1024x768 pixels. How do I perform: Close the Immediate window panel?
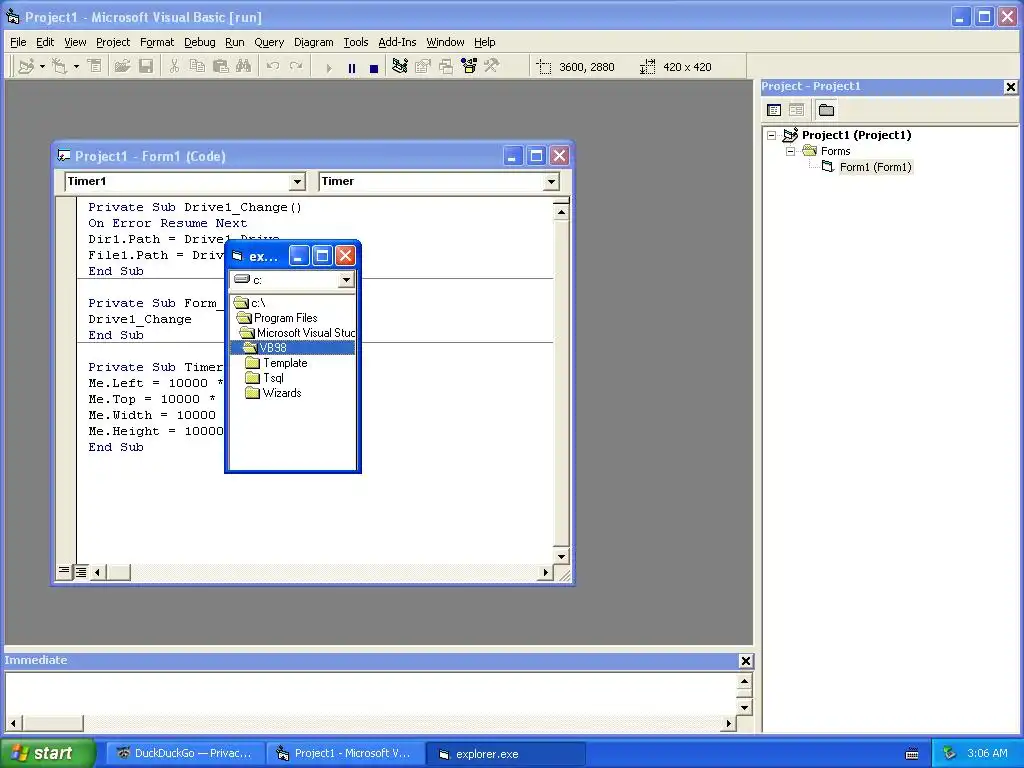745,661
